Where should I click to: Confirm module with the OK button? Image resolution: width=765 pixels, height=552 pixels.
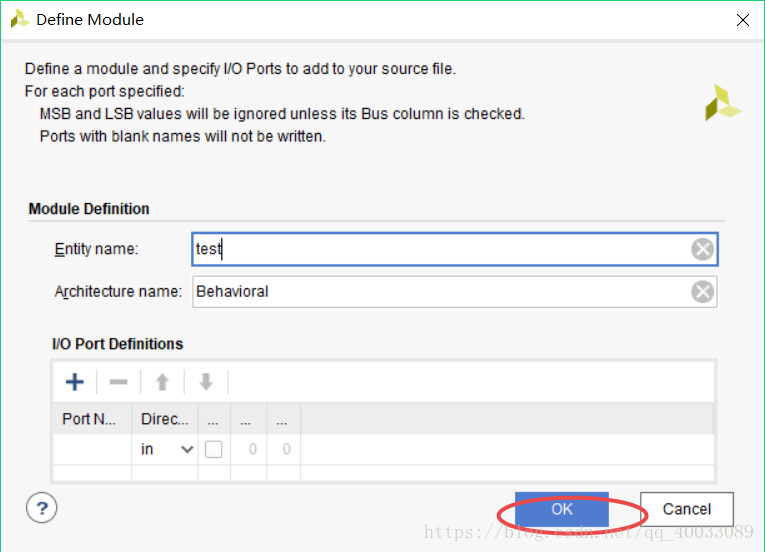(562, 509)
